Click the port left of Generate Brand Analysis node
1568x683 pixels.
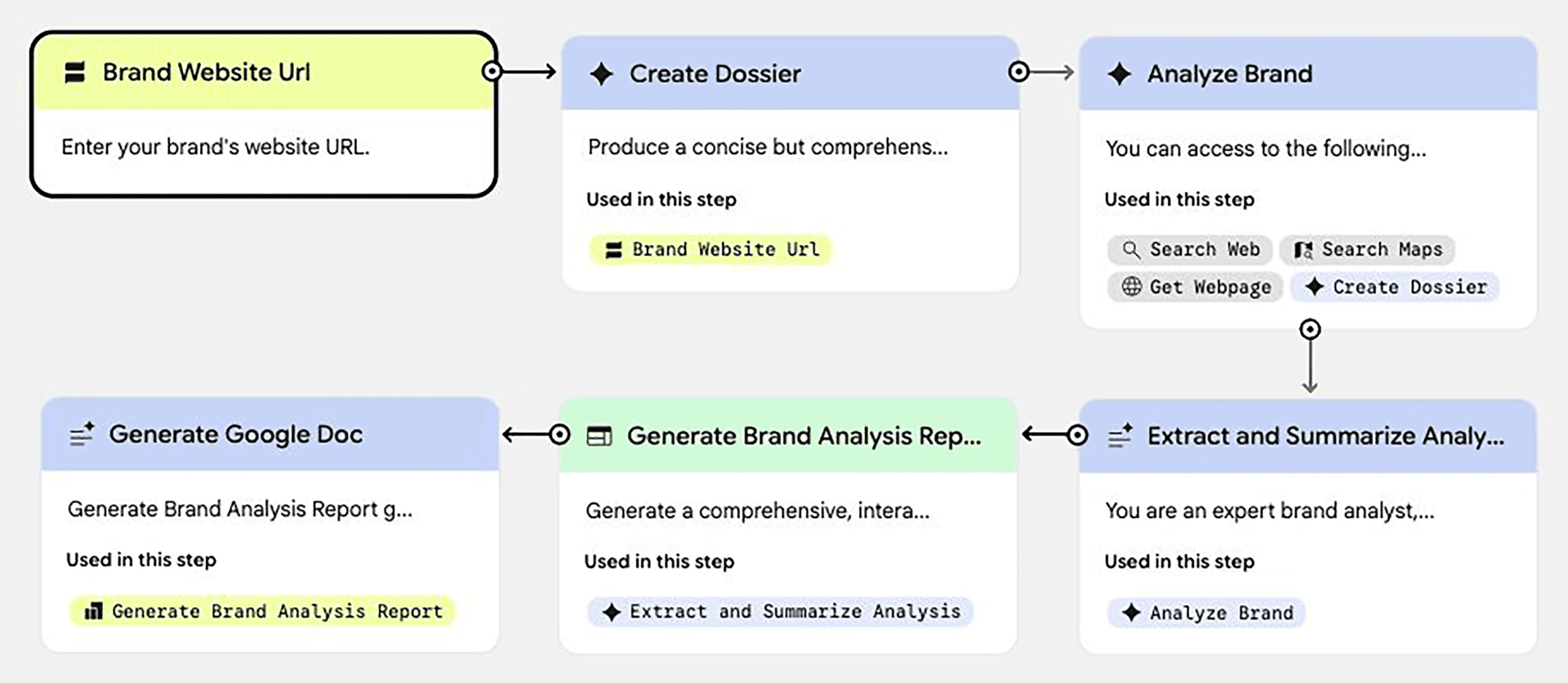pyautogui.click(x=559, y=435)
